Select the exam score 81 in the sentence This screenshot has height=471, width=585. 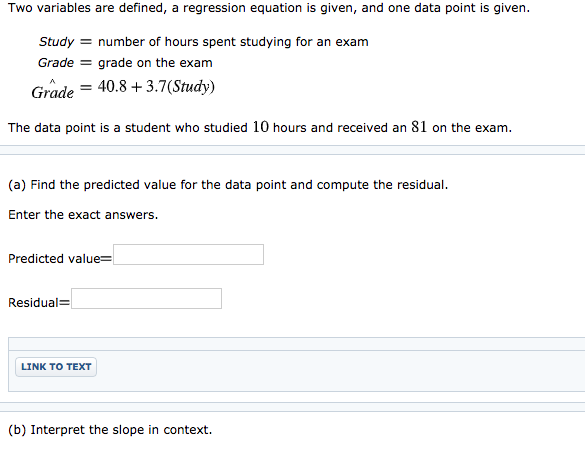[419, 127]
